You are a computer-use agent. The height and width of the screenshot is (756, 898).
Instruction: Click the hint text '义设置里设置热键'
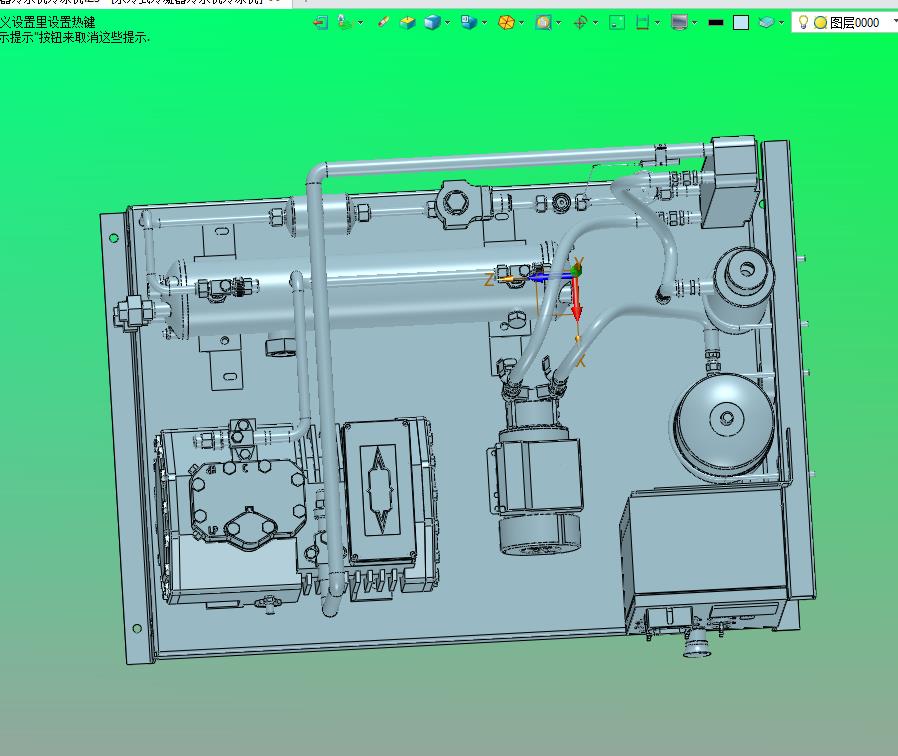[x=48, y=22]
